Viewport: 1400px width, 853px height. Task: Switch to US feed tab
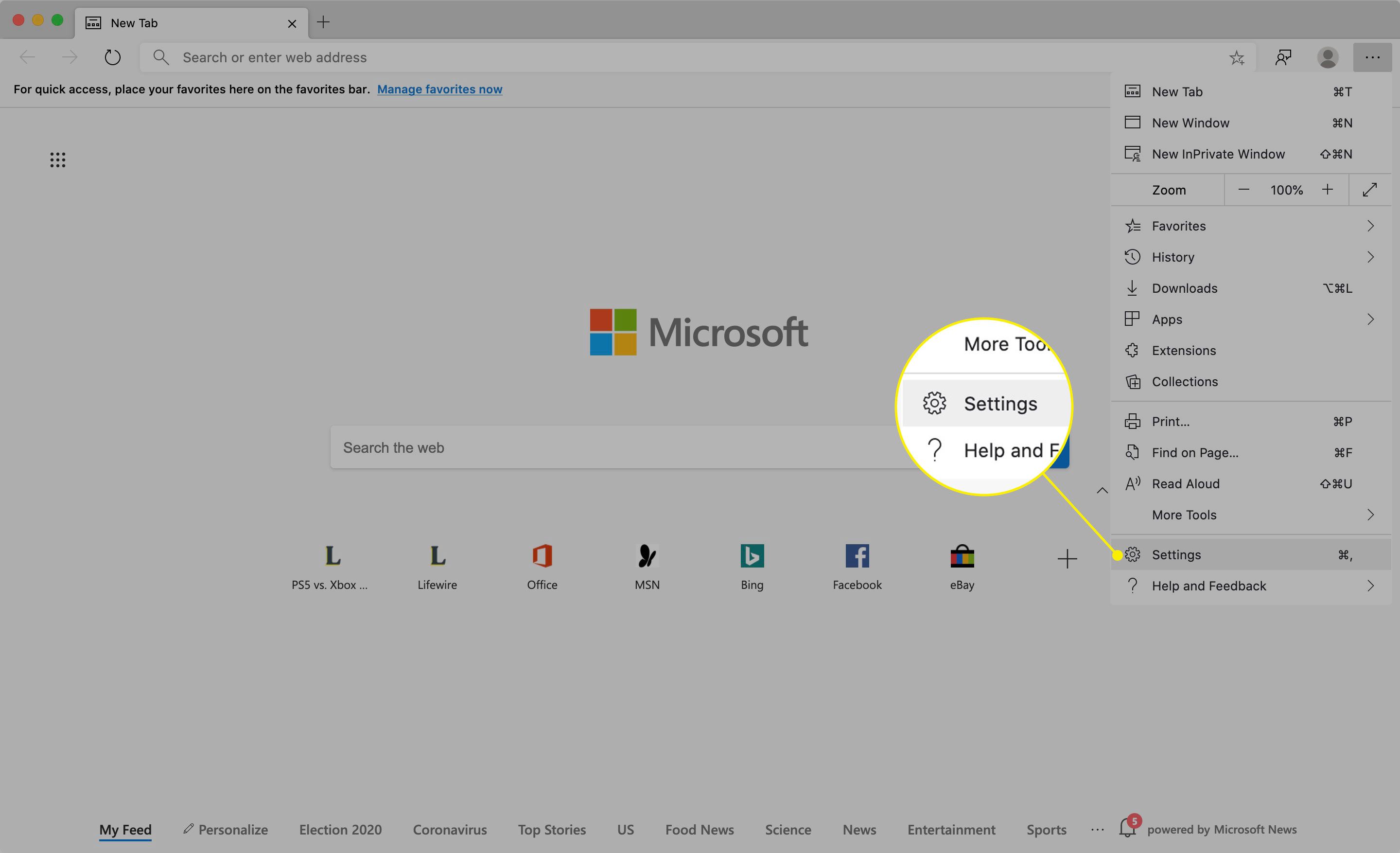pos(625,830)
